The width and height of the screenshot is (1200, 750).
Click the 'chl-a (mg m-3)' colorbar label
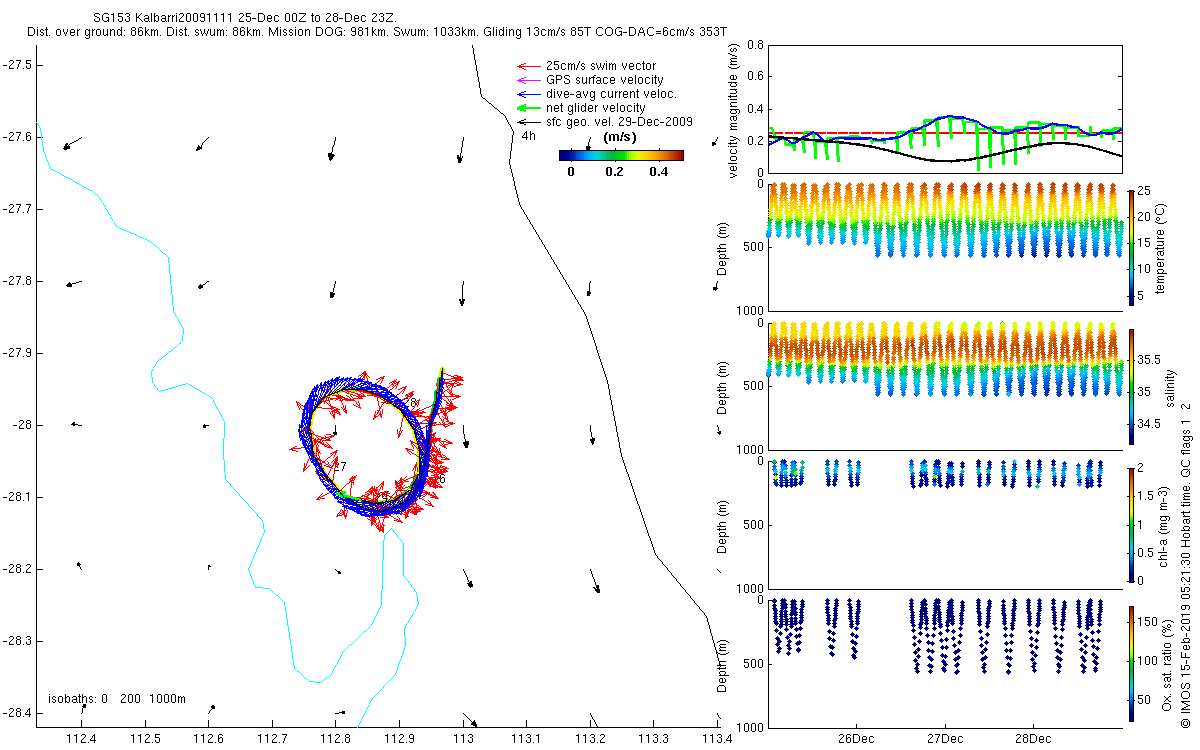coord(1163,525)
